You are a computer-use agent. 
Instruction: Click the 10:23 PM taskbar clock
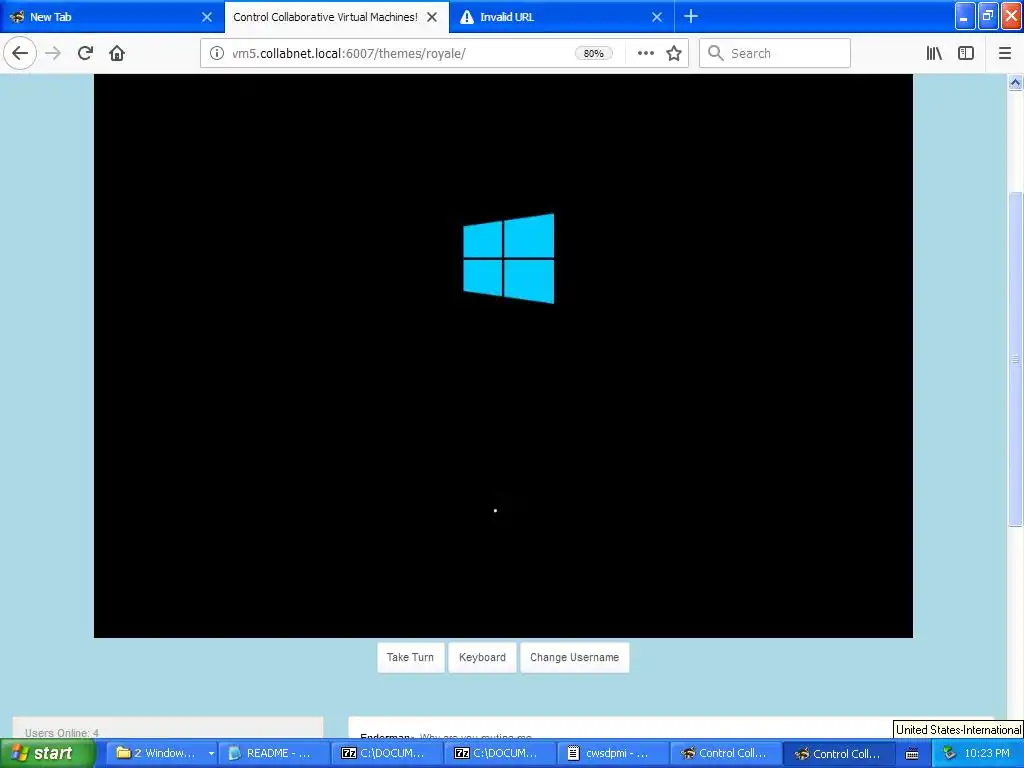click(x=987, y=753)
